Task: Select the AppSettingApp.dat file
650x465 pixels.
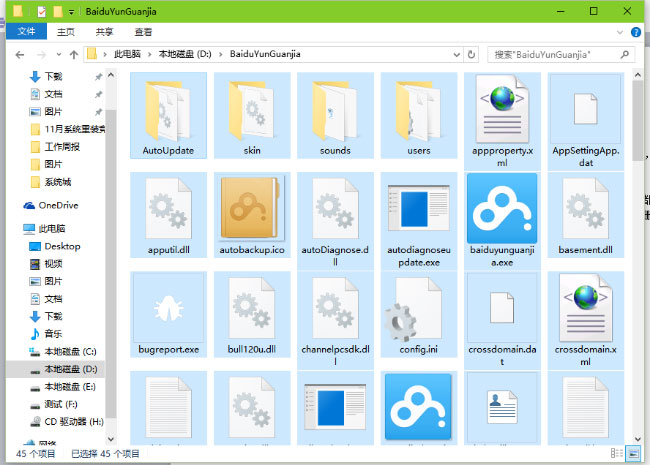Action: (x=585, y=121)
